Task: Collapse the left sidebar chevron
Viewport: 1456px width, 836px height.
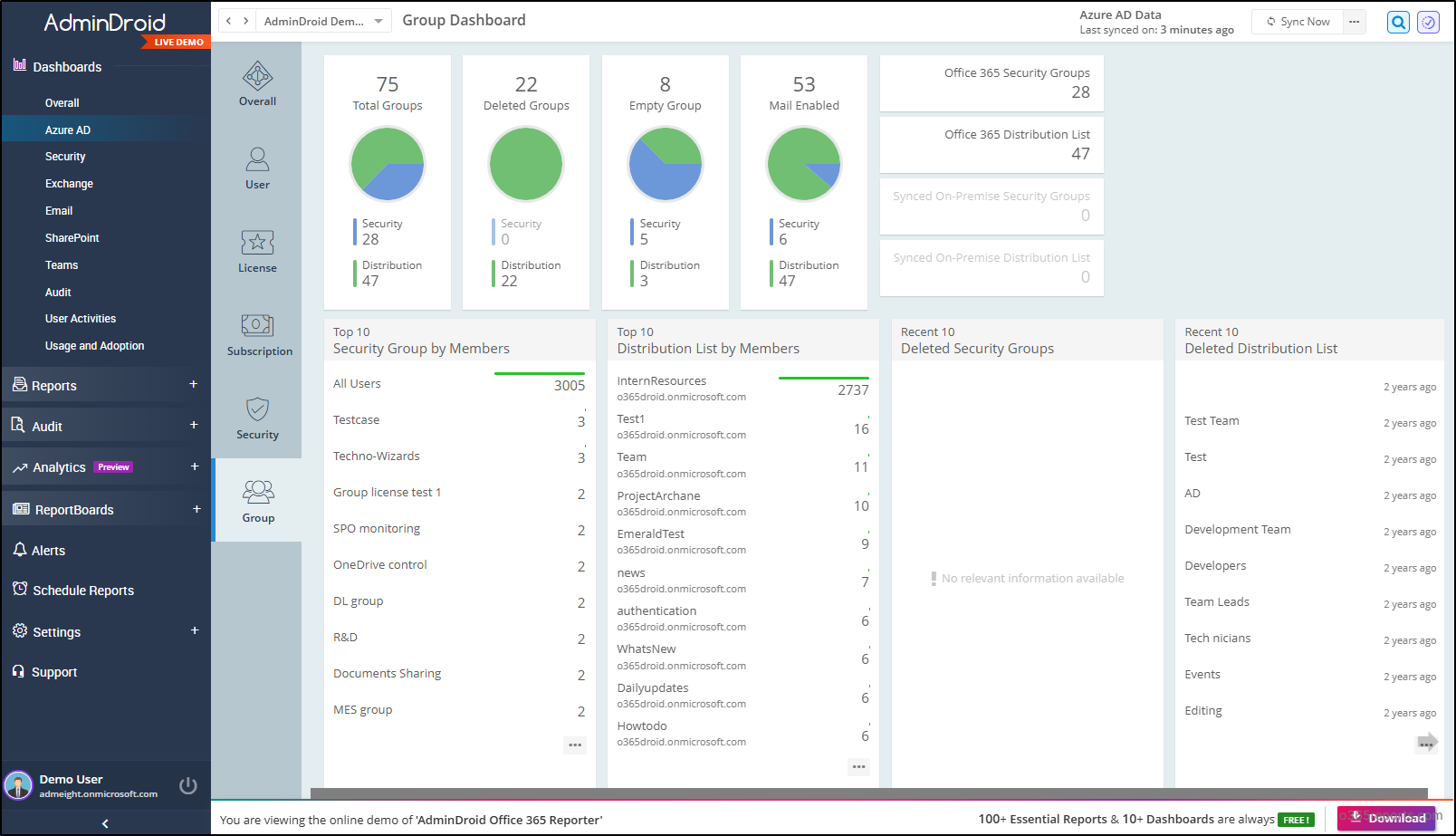Action: pyautogui.click(x=105, y=823)
